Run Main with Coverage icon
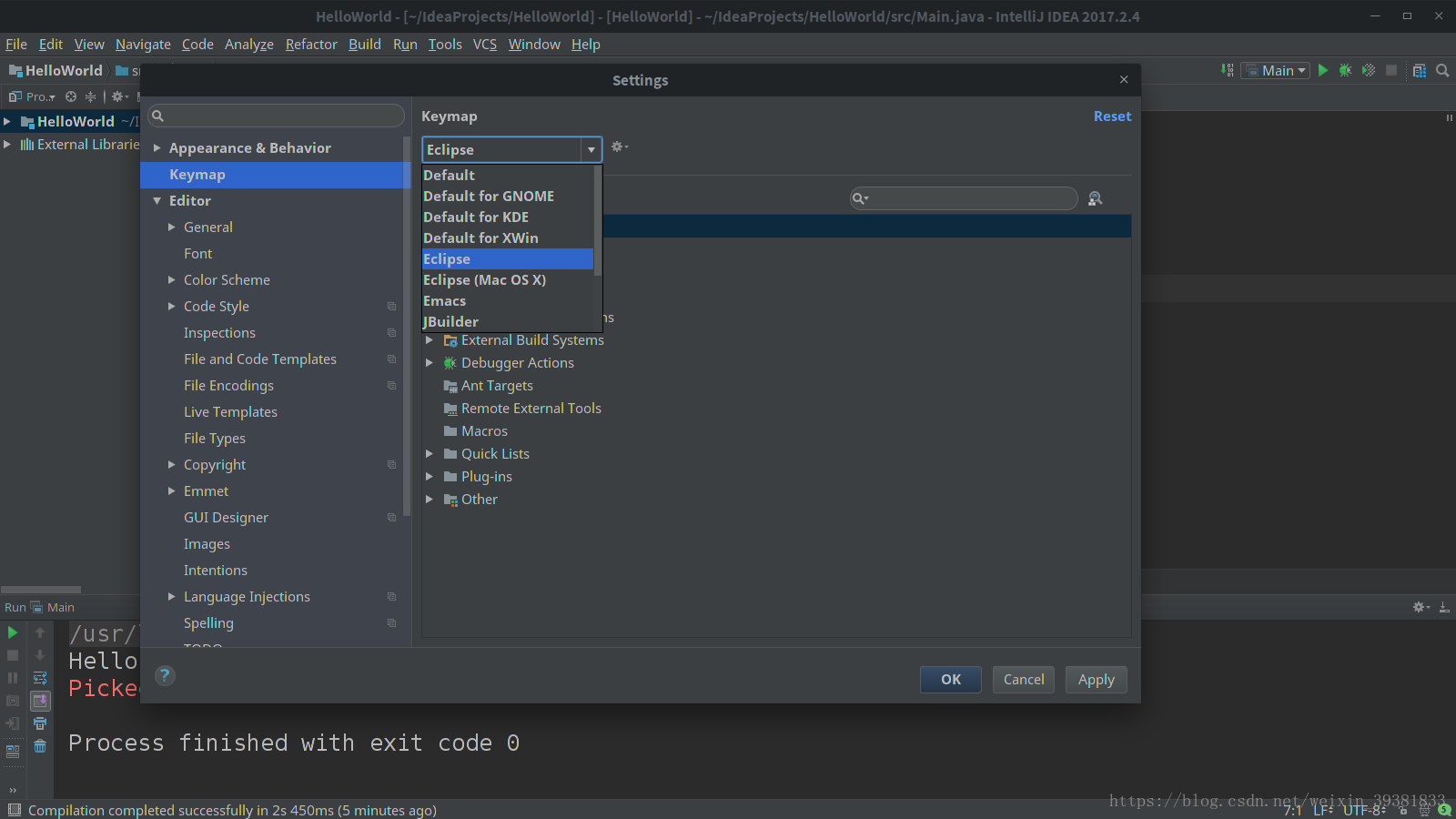This screenshot has width=1456, height=819. click(1368, 70)
